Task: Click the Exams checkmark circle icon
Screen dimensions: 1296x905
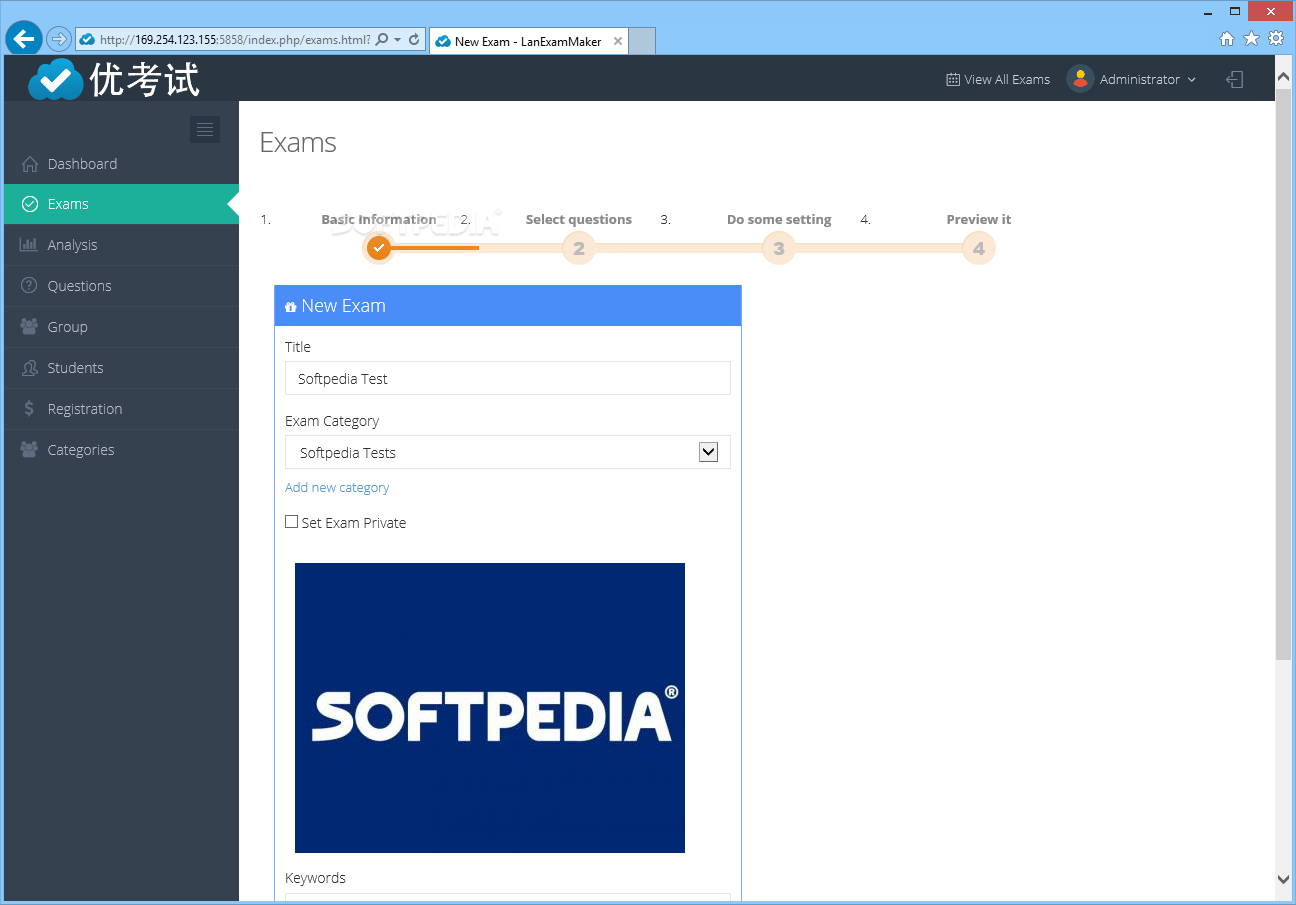Action: (30, 204)
